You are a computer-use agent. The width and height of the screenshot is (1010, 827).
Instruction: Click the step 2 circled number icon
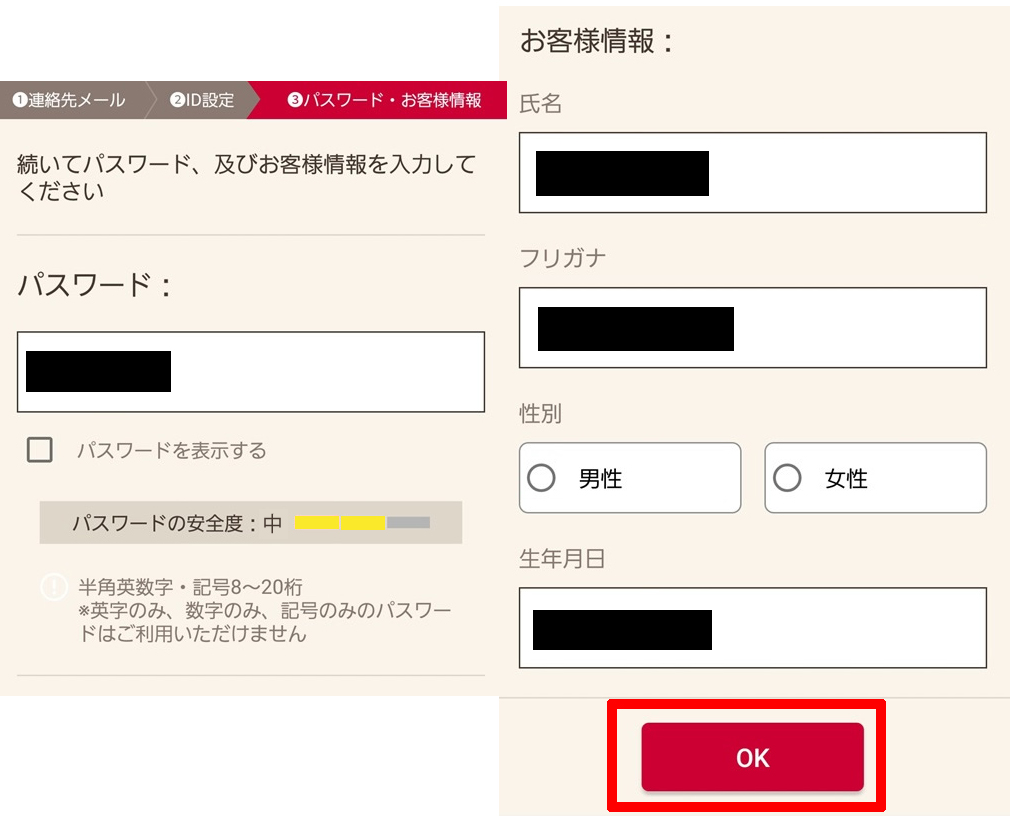177,100
